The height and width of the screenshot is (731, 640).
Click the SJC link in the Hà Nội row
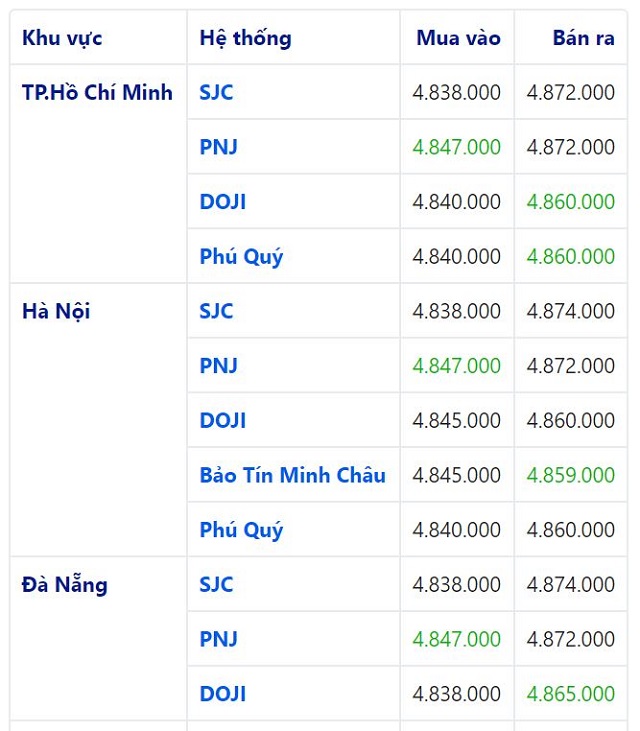pos(216,311)
